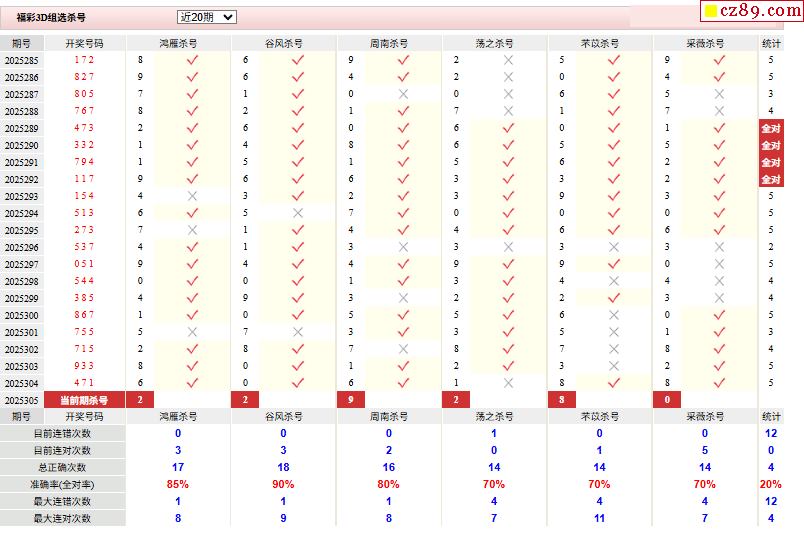The image size is (804, 533).
Task: Click the 周南杀号 cross mark for period 2025287
Action: 403,94
